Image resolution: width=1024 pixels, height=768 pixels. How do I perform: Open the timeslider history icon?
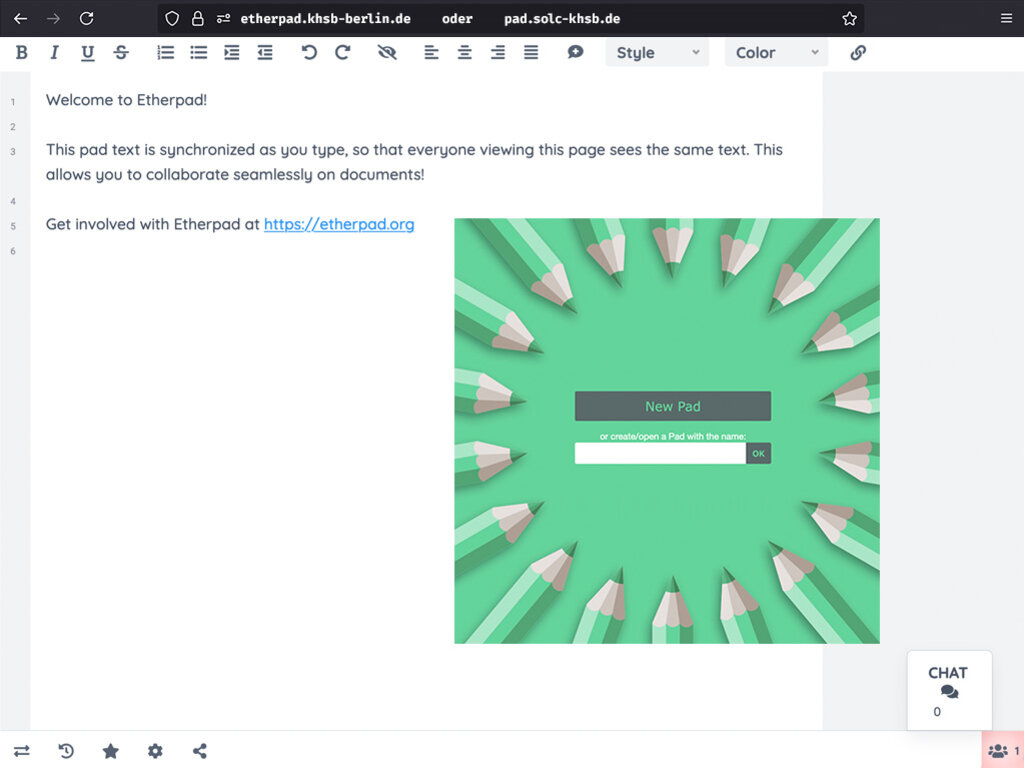coord(66,751)
